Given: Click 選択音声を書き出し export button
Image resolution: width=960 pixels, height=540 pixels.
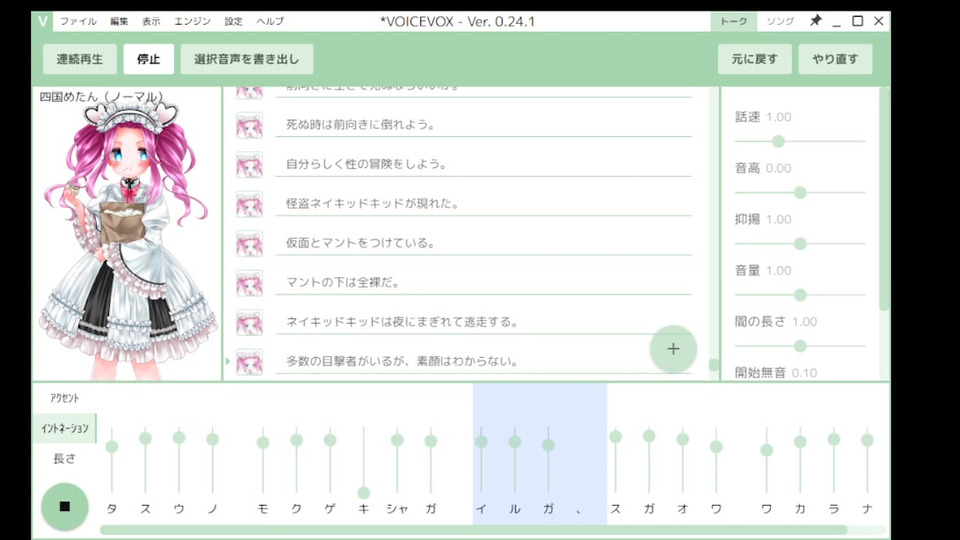Looking at the screenshot, I should coord(247,59).
